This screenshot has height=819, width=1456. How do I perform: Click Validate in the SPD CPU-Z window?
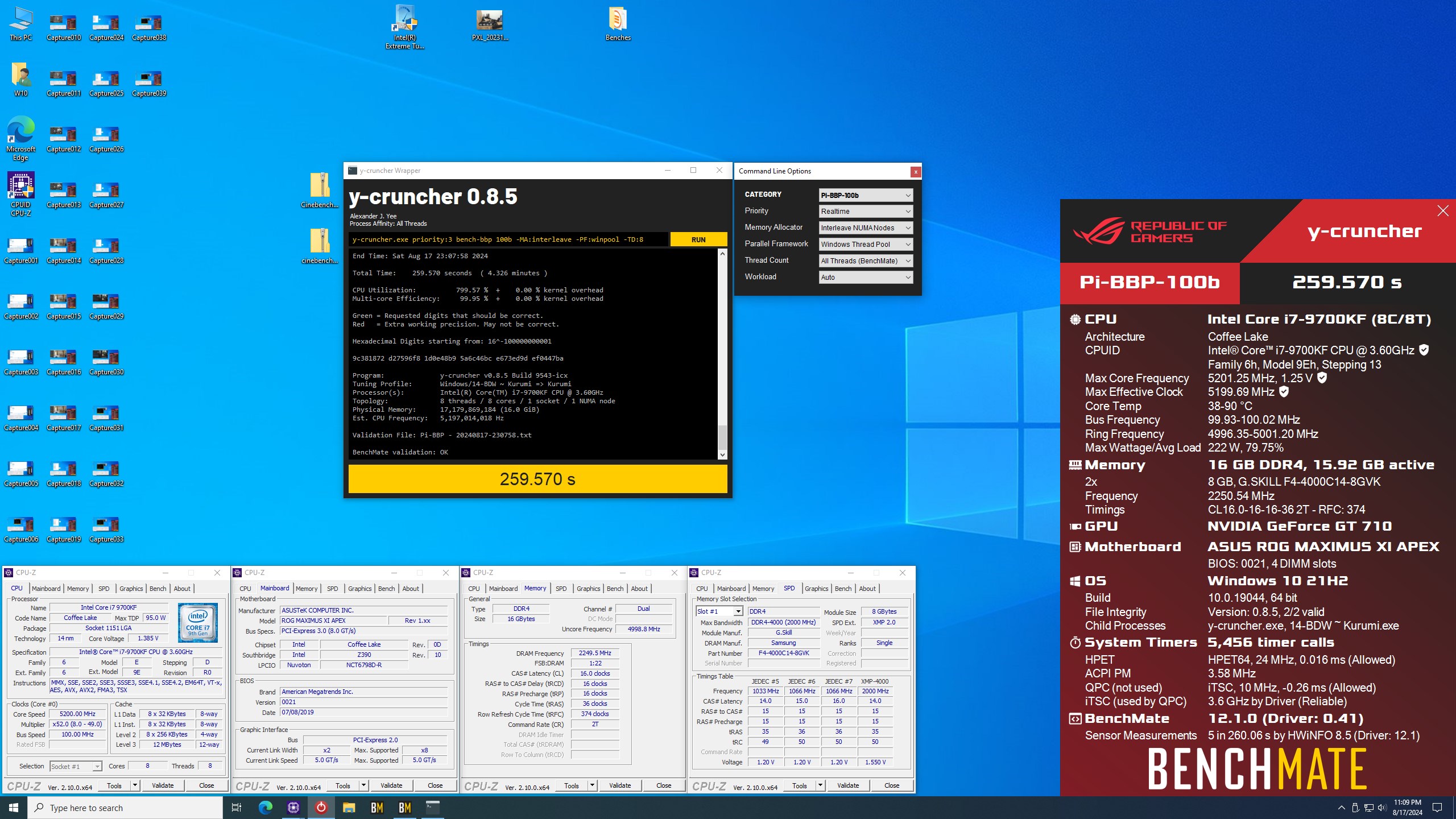(x=848, y=785)
